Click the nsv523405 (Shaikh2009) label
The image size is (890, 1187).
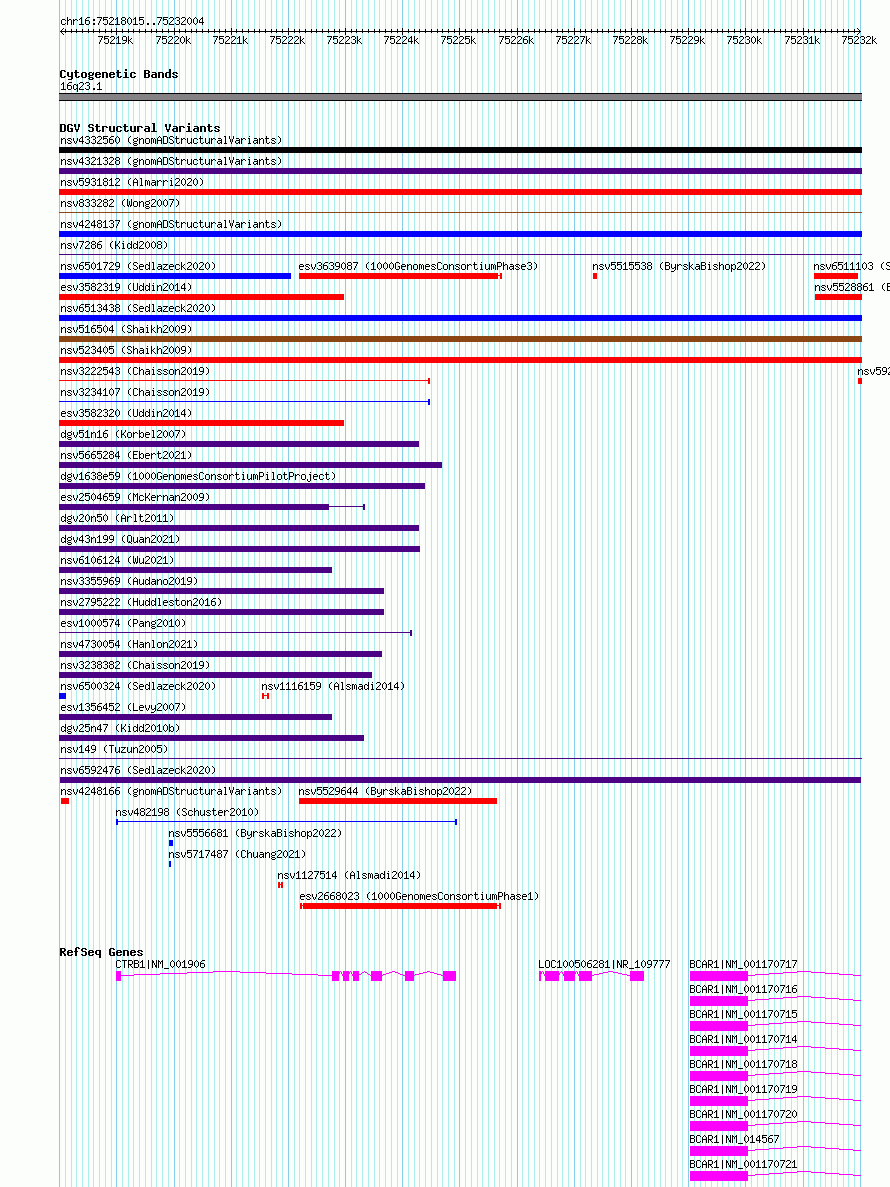tap(126, 350)
